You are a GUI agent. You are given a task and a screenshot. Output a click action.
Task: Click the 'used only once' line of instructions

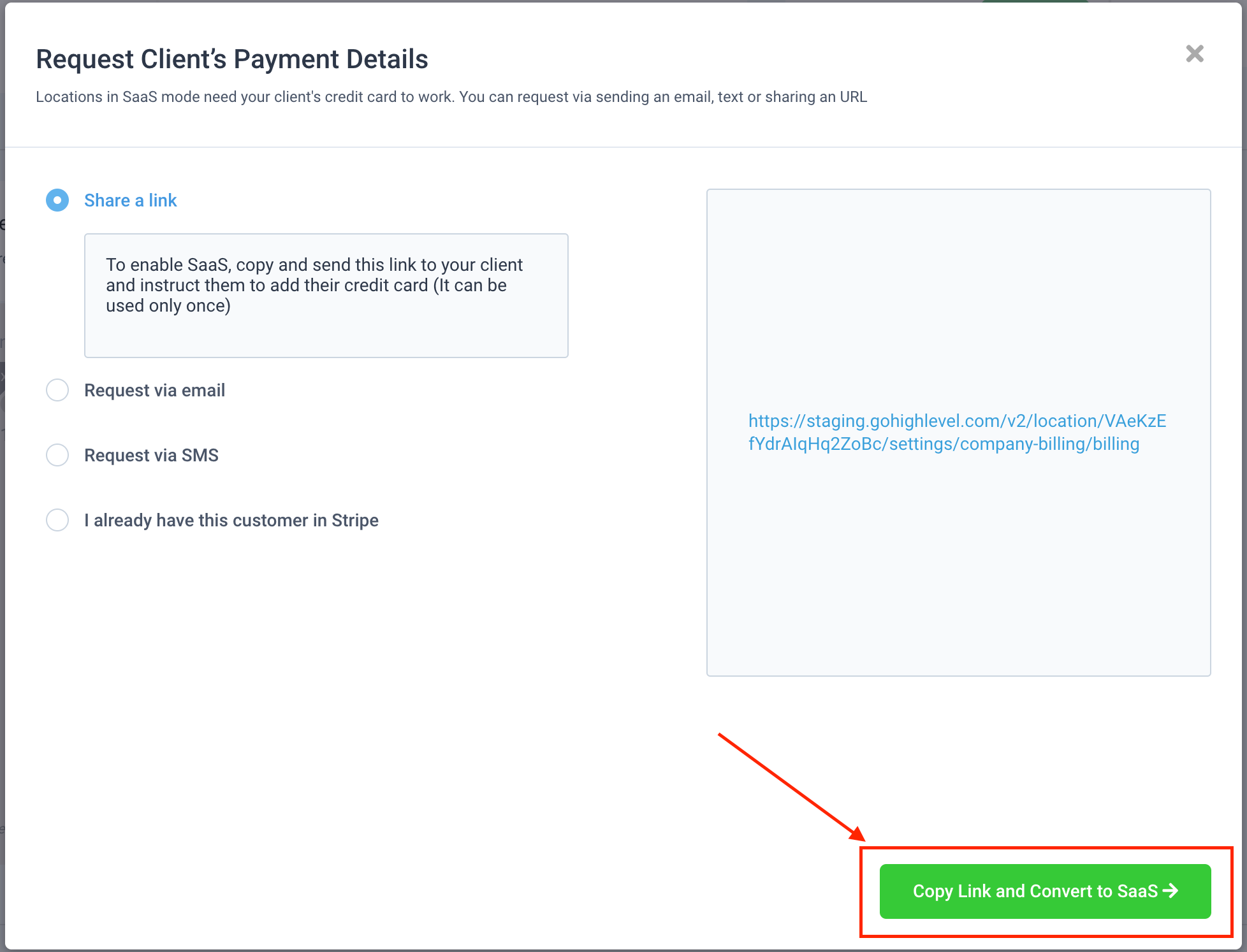tap(168, 306)
